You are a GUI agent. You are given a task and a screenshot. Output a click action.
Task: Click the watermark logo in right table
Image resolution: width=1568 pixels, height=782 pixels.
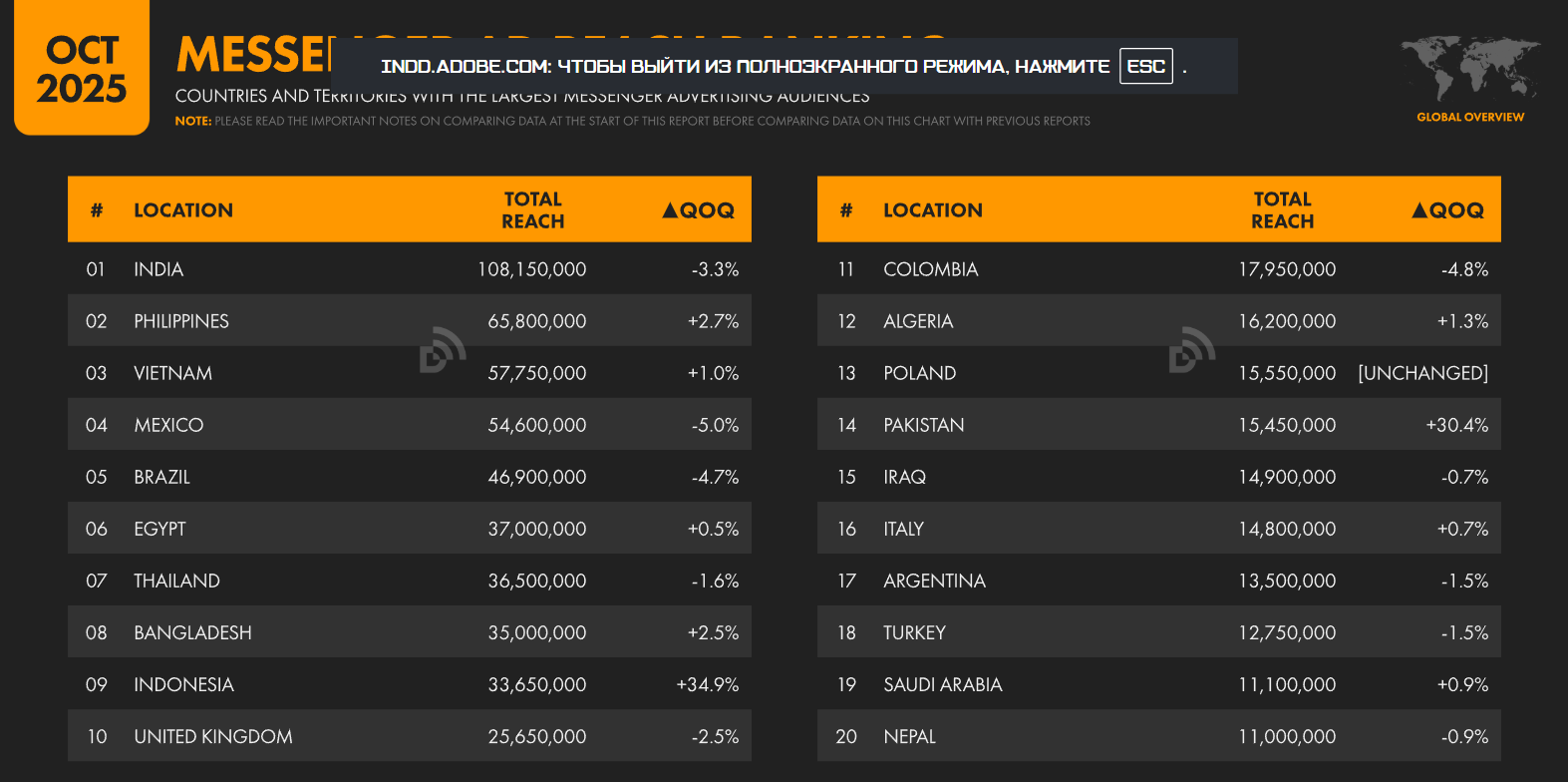coord(1192,349)
